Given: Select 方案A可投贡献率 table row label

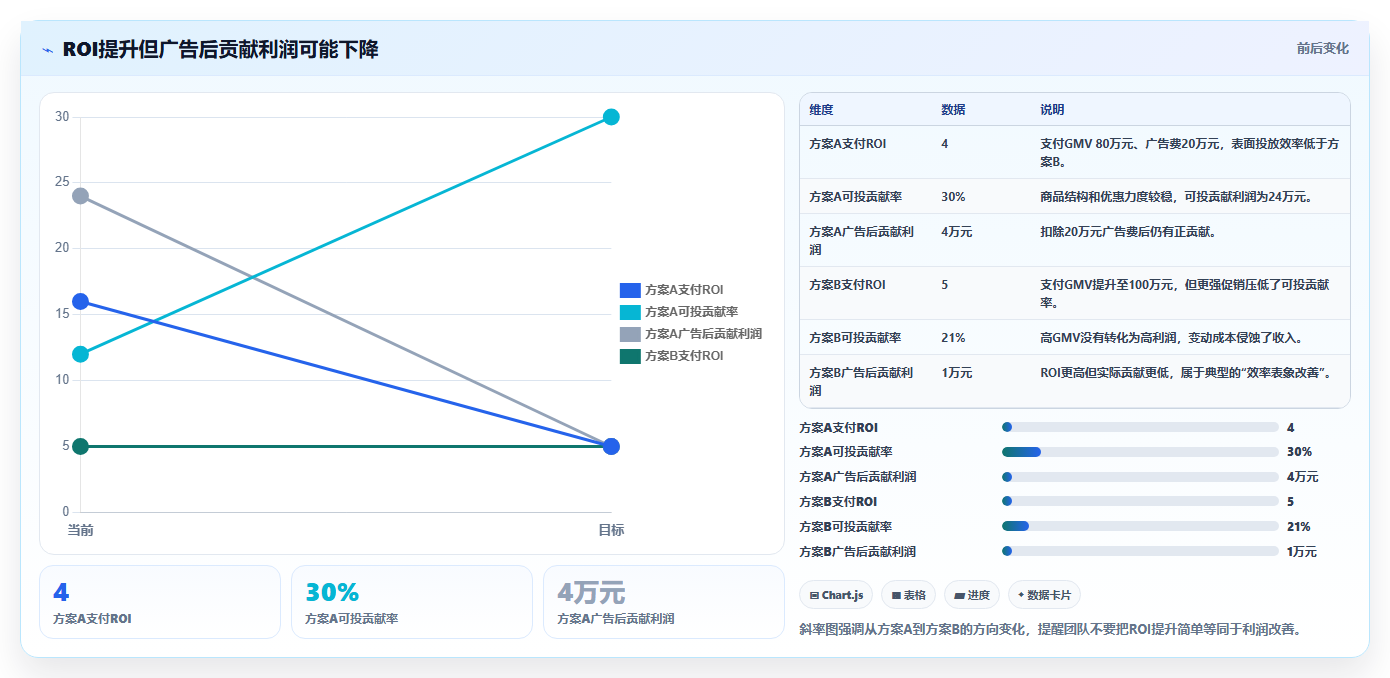Looking at the screenshot, I should tap(855, 197).
